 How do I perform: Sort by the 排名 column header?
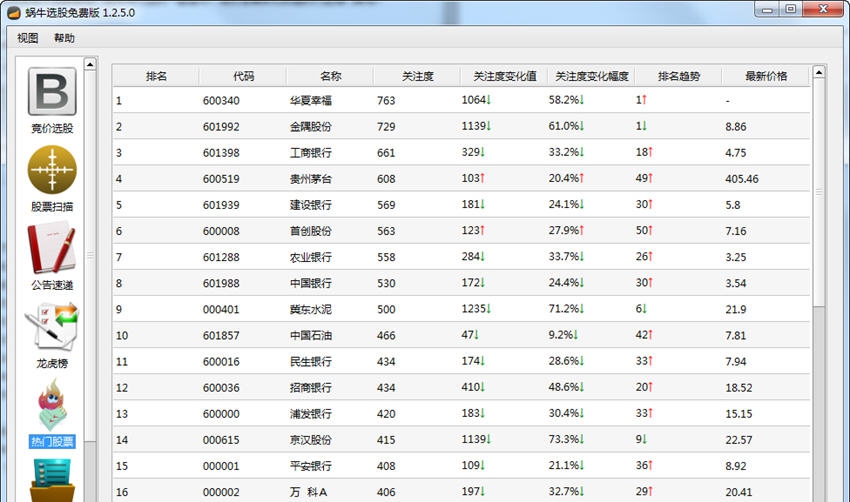pos(156,76)
